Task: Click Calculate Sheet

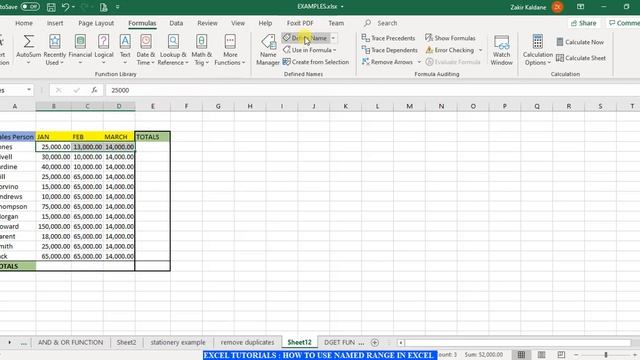Action: pos(581,58)
